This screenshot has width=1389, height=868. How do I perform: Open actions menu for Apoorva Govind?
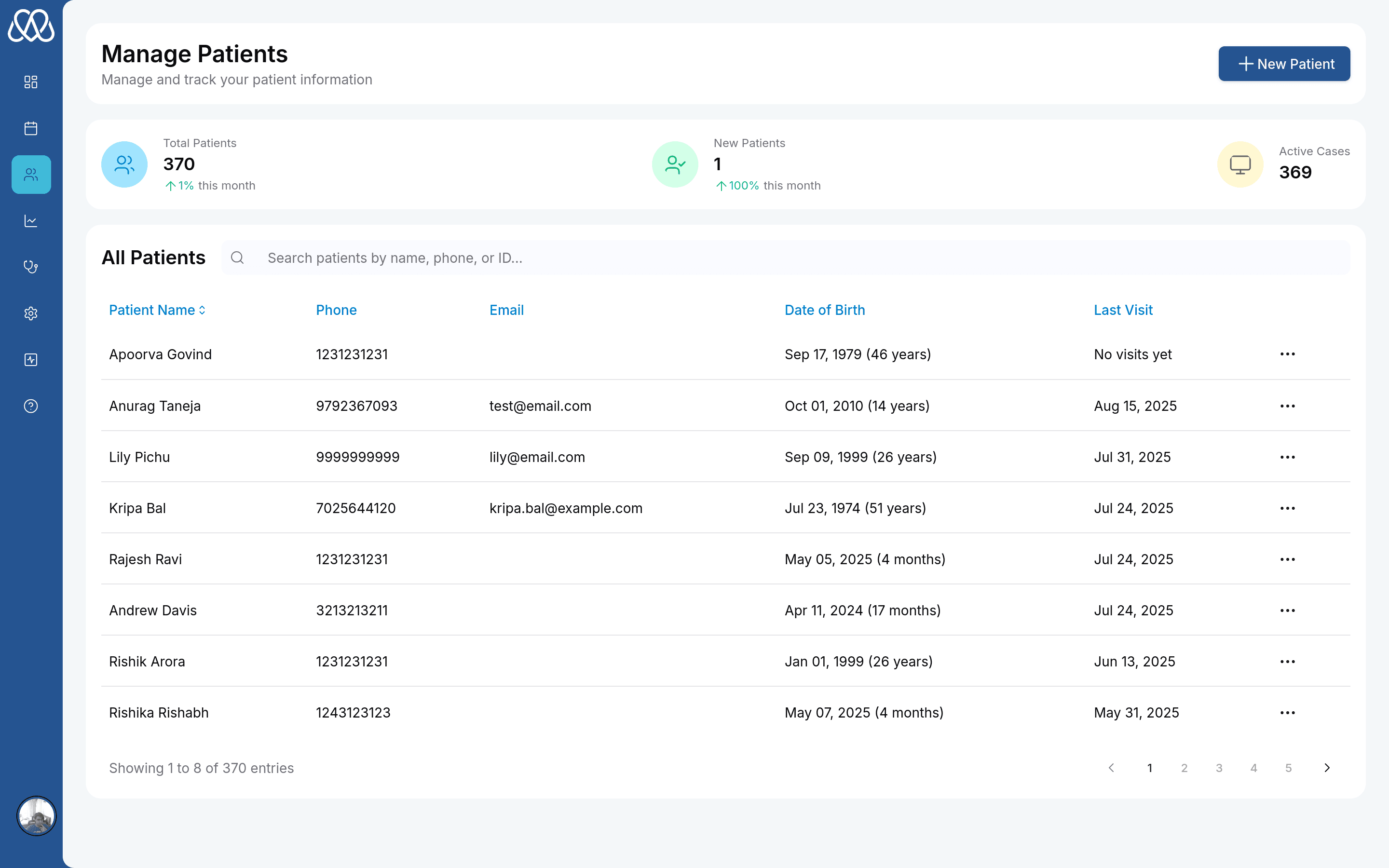point(1287,354)
